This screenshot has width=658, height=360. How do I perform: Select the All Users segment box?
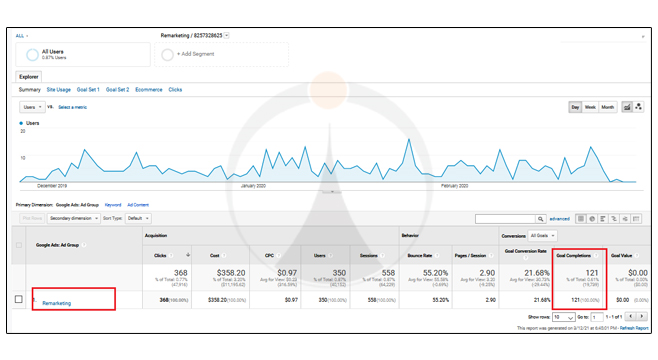[x=83, y=54]
